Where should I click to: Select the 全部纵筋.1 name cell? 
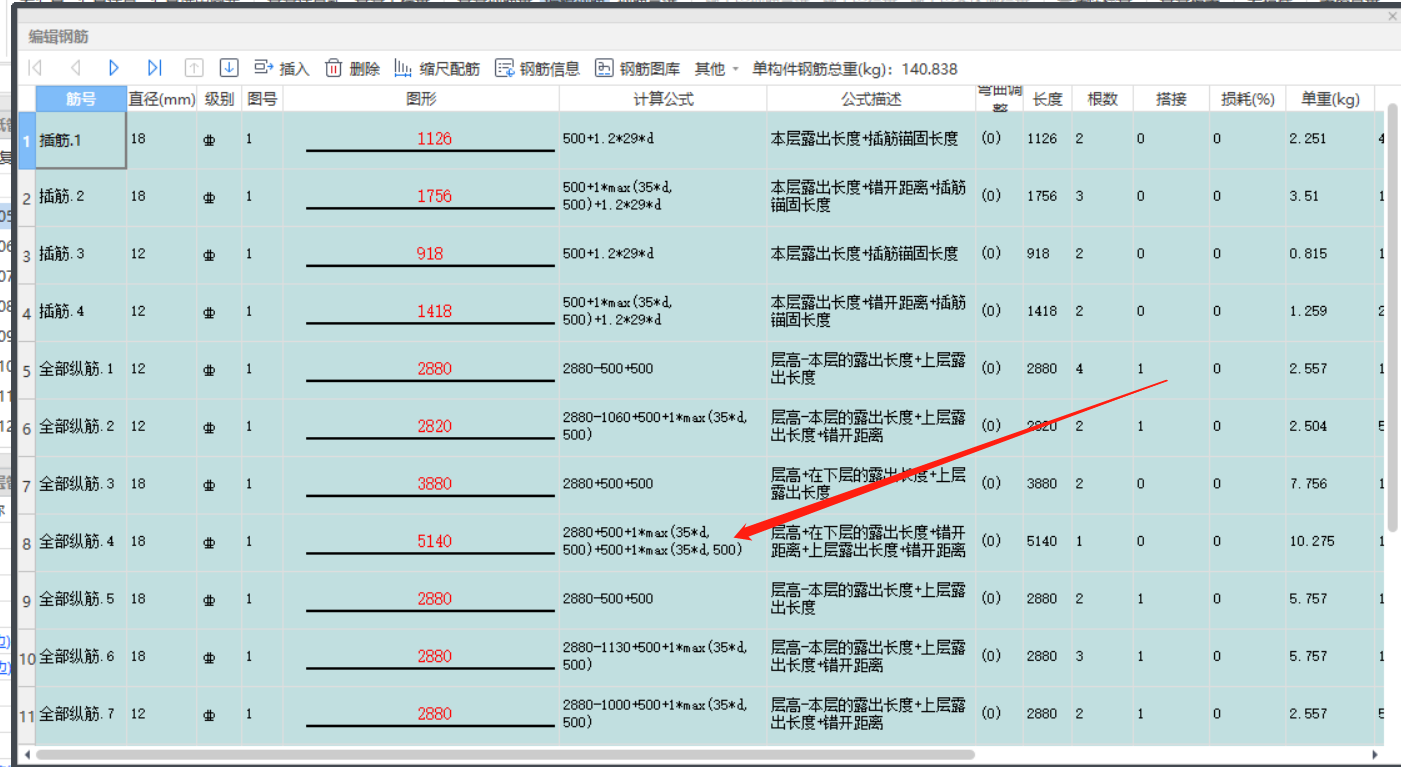81,369
